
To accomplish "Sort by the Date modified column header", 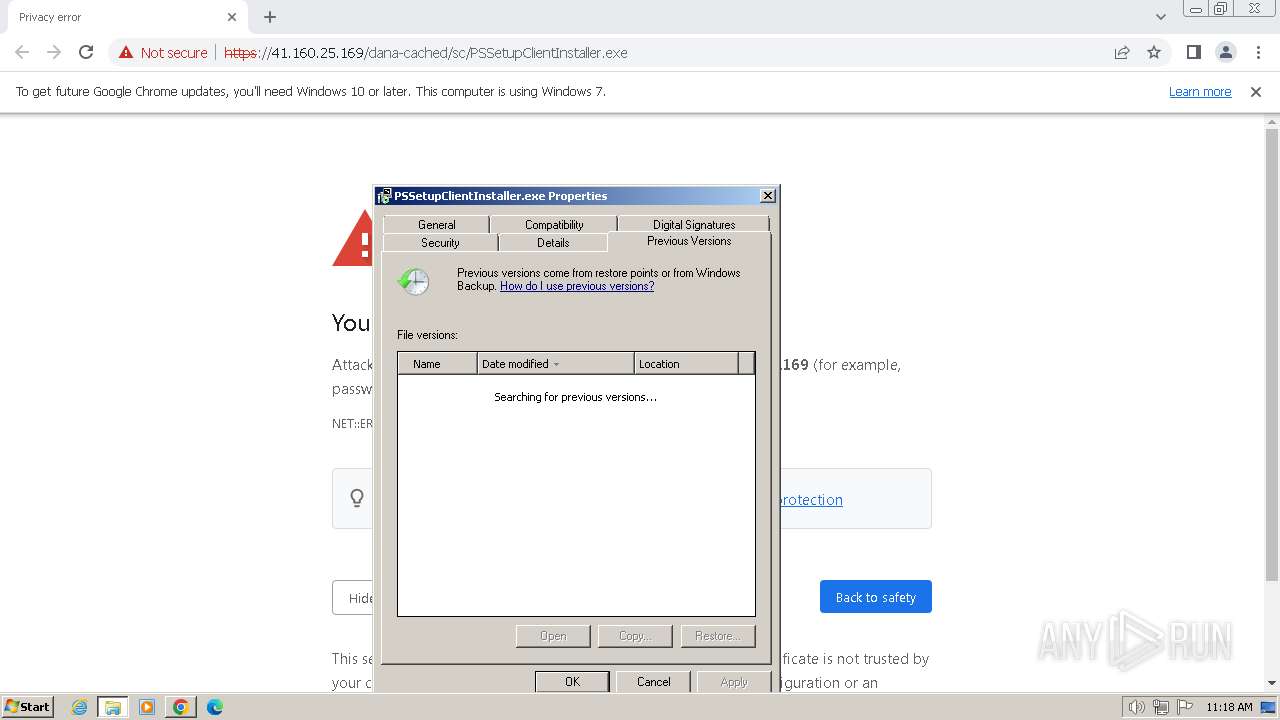I will click(555, 364).
